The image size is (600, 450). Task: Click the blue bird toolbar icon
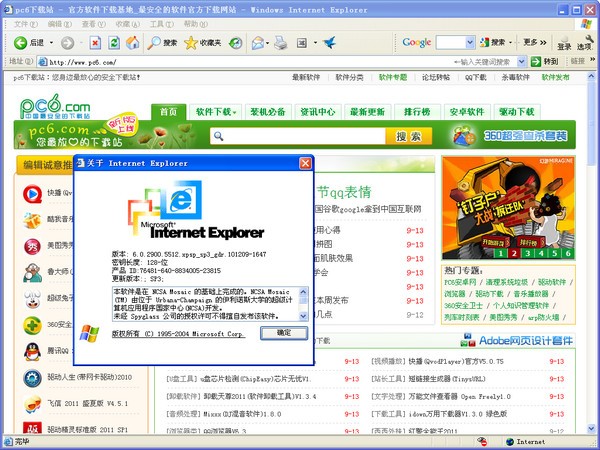coord(329,43)
